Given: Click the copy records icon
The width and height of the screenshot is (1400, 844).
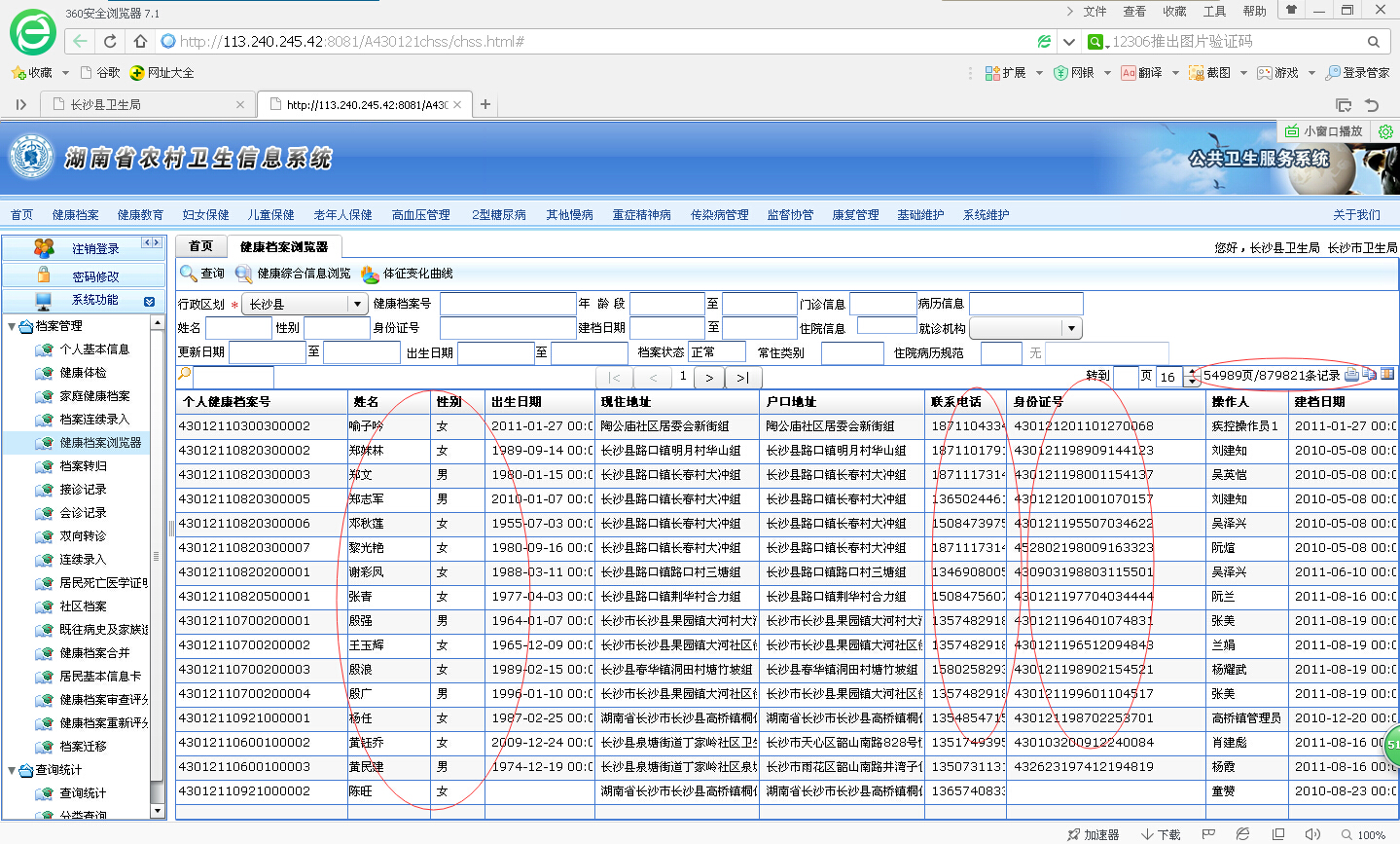Looking at the screenshot, I should point(1370,375).
